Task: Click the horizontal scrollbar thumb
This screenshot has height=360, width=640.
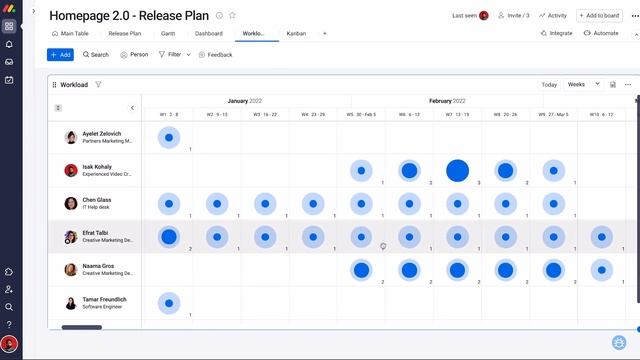Action: click(x=82, y=327)
